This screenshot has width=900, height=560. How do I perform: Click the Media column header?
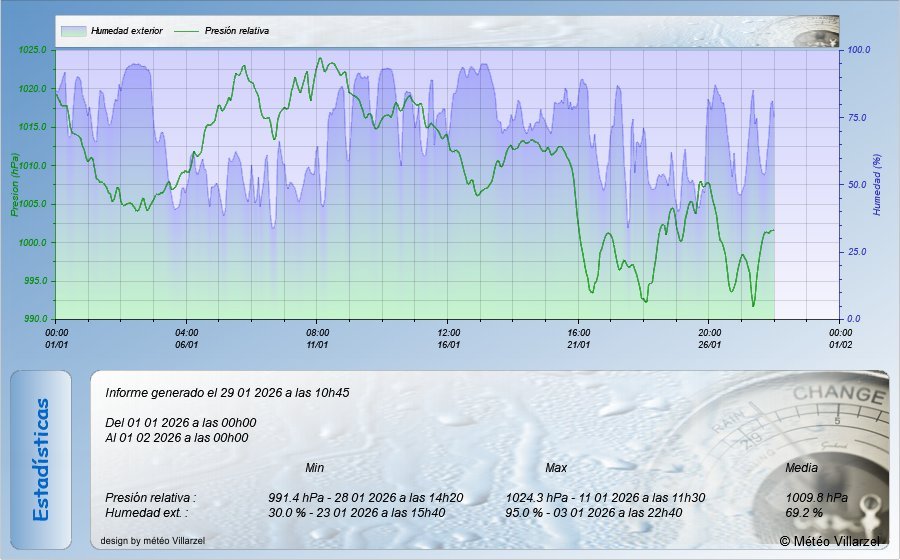802,468
